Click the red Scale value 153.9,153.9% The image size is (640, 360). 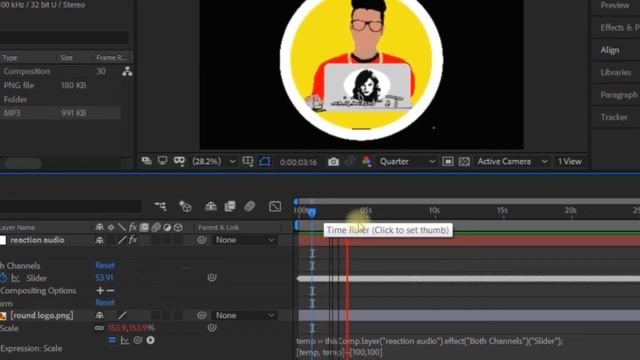tap(131, 328)
